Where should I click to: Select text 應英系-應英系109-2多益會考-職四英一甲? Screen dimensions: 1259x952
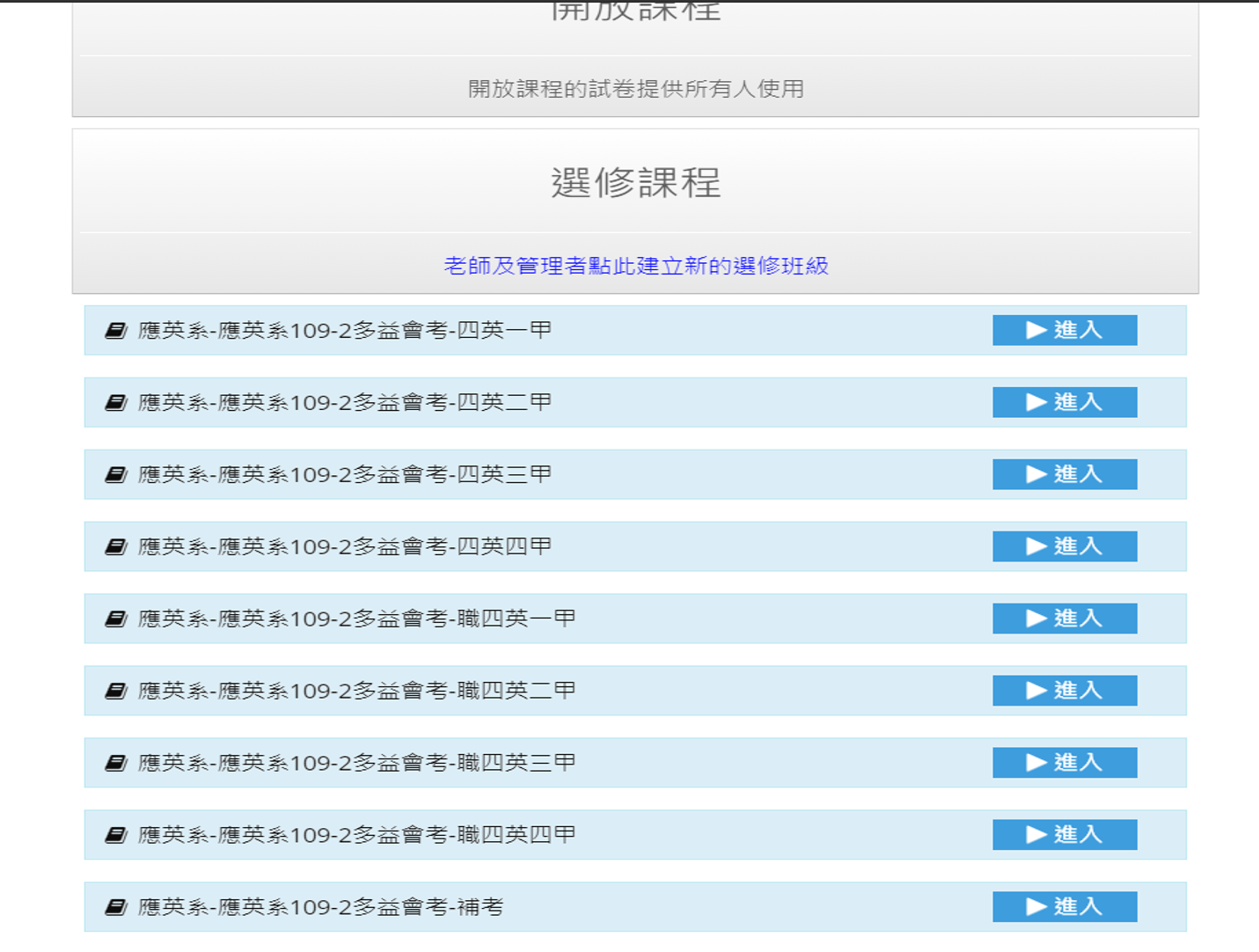click(357, 619)
